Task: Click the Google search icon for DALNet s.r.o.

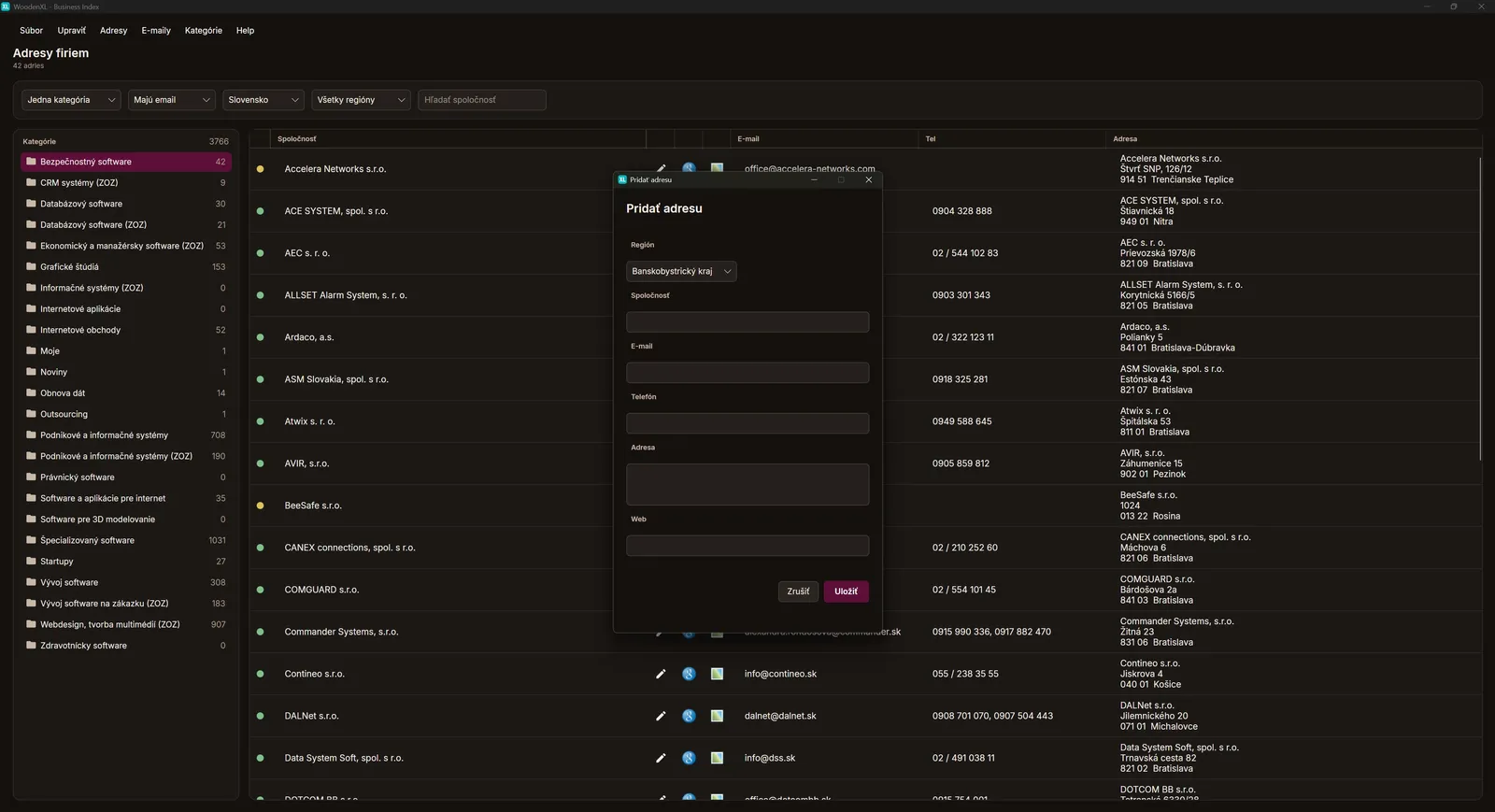Action: [x=689, y=716]
